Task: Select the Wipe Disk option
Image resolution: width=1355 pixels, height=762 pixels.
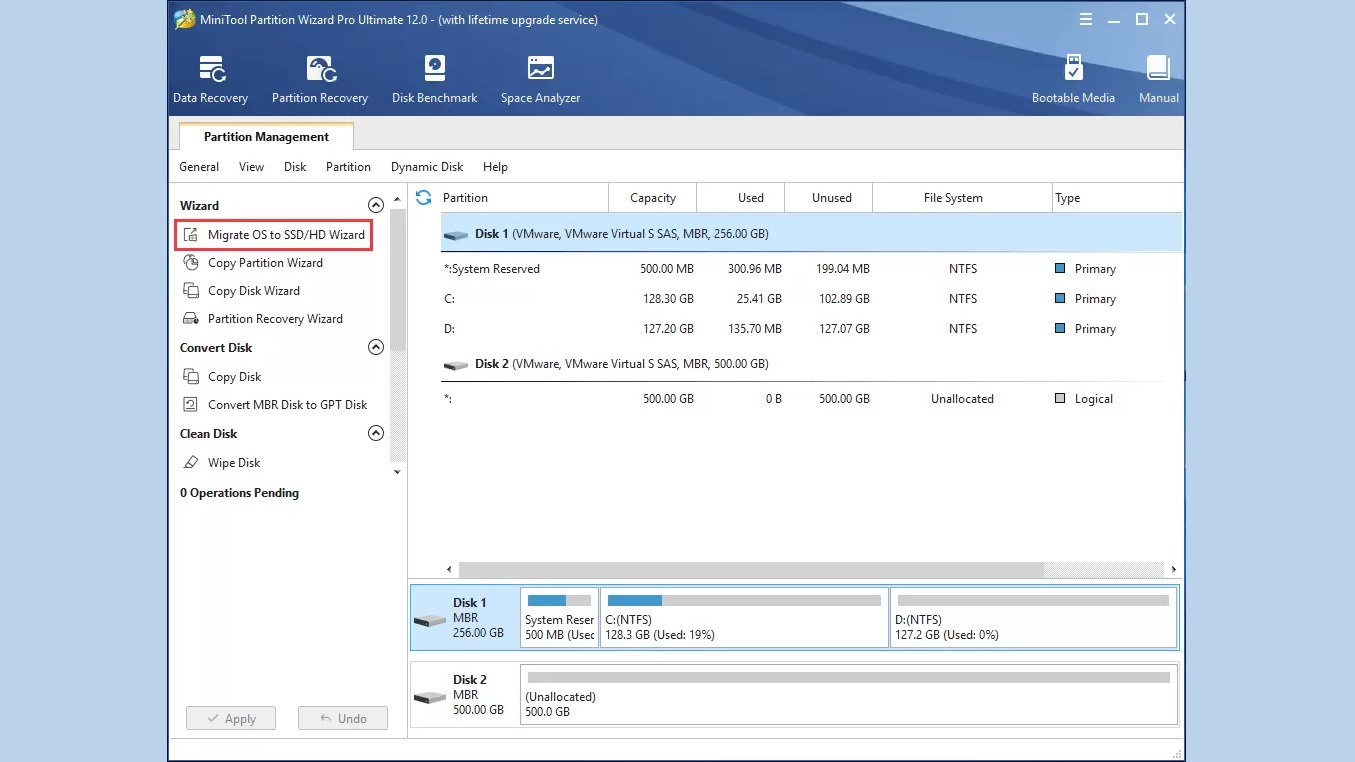Action: coord(234,463)
